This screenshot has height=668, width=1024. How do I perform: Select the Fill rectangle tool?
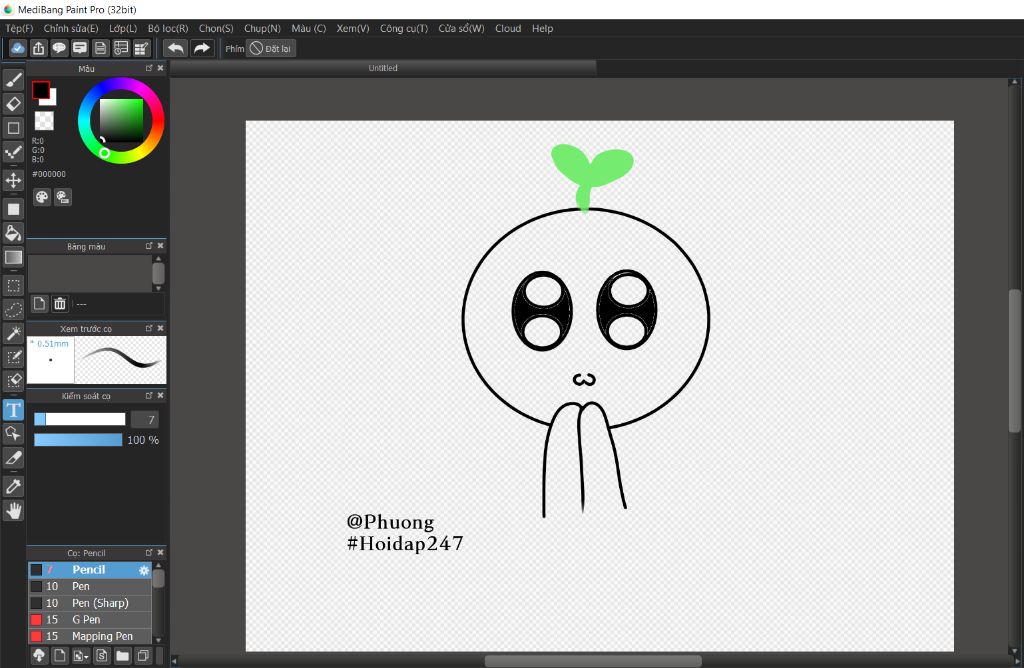(x=13, y=209)
